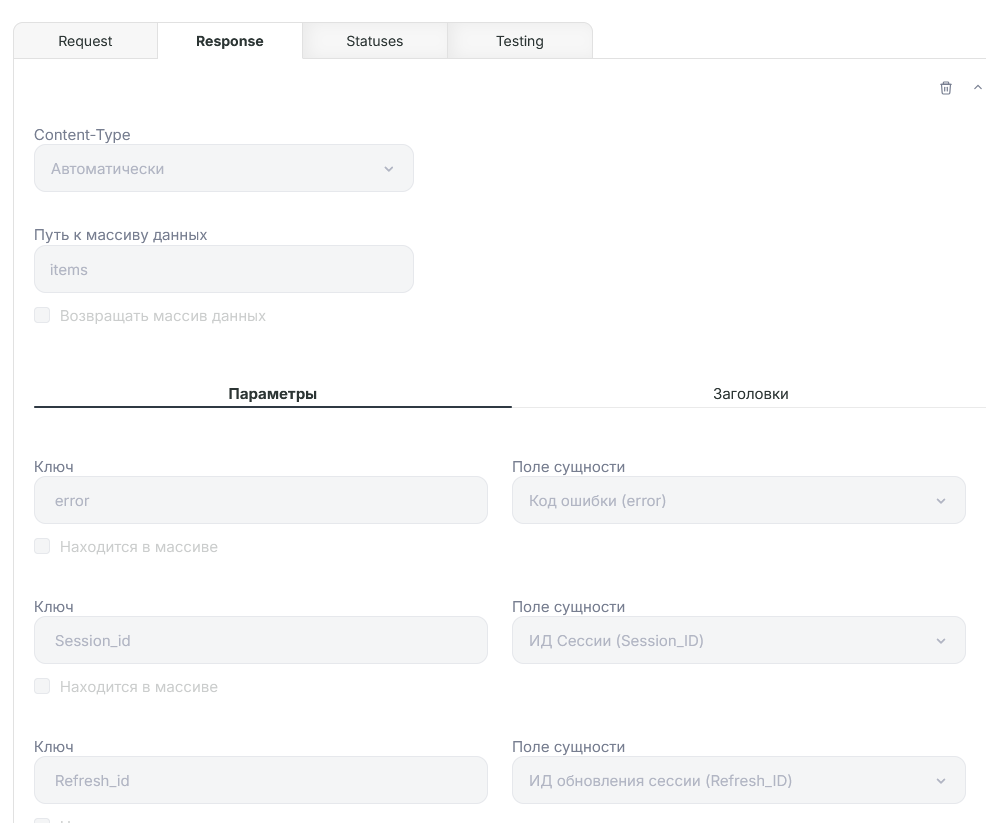Click the Content-Type label text
986x823 pixels.
[x=82, y=135]
